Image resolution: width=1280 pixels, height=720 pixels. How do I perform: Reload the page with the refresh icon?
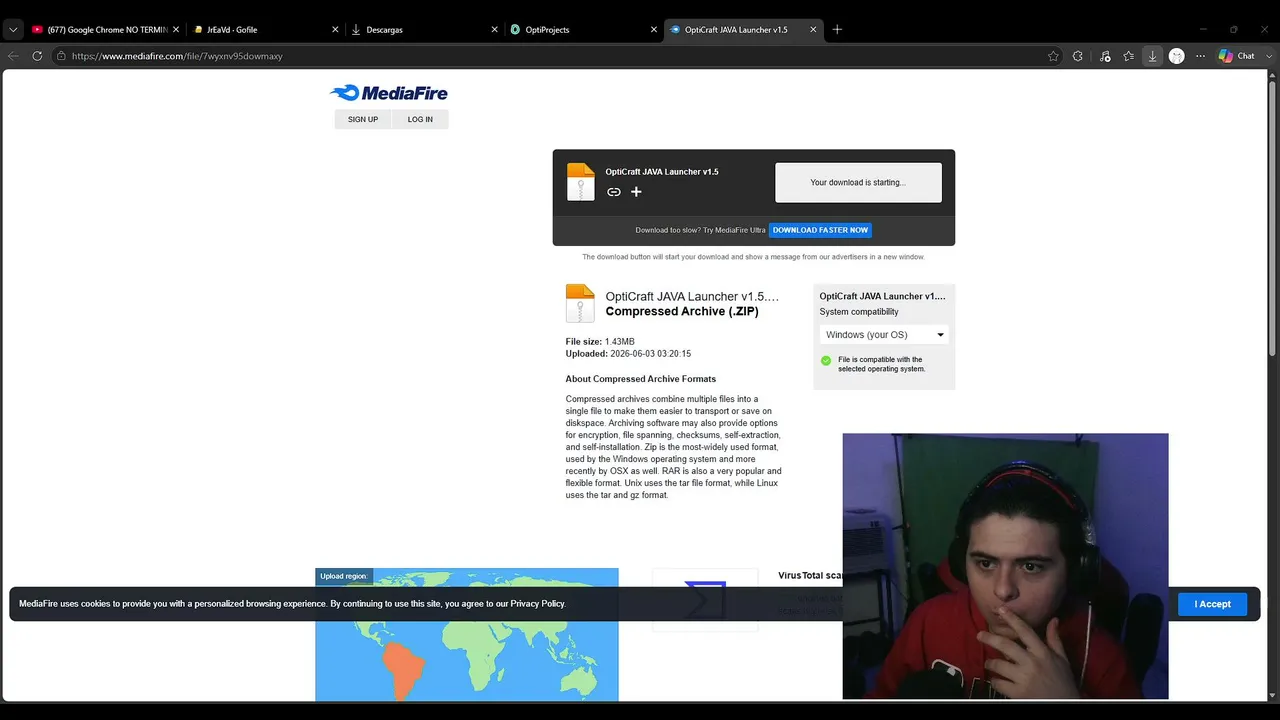click(x=38, y=56)
